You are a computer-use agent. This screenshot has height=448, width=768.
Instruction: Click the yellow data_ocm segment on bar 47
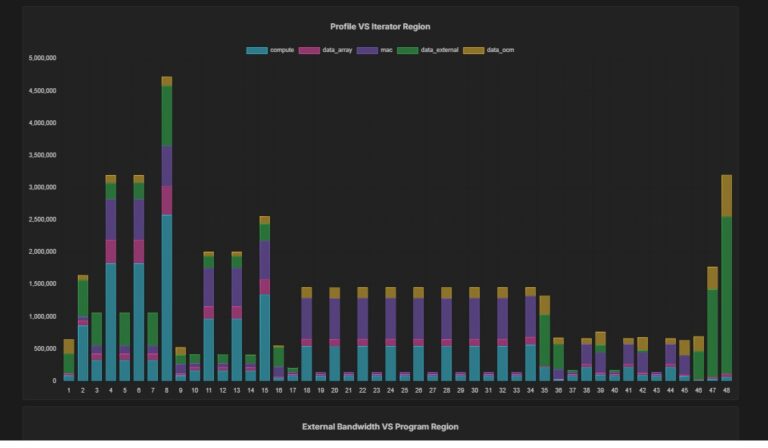pos(712,278)
